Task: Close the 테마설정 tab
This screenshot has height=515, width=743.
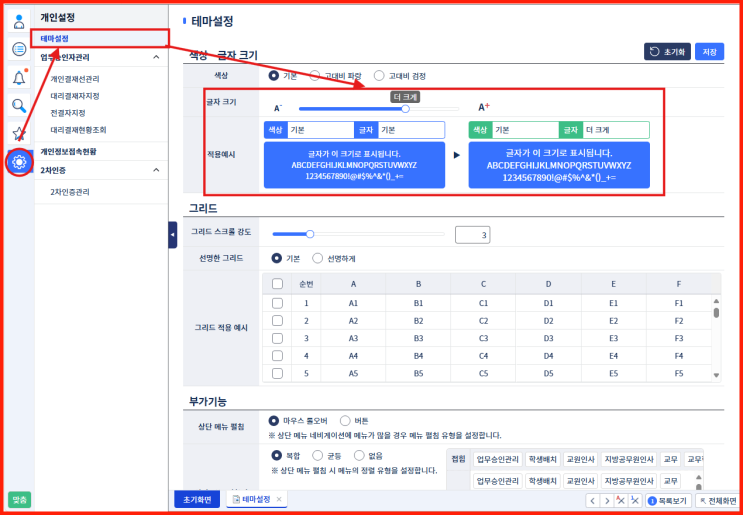Action: click(x=279, y=499)
